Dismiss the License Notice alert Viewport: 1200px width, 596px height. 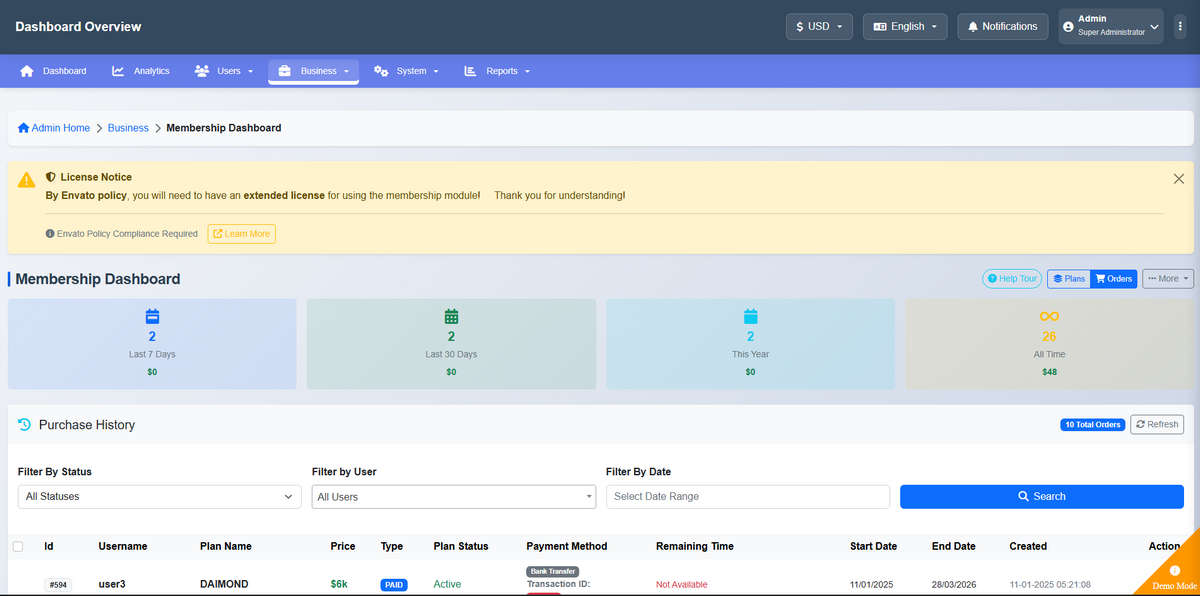(x=1178, y=178)
